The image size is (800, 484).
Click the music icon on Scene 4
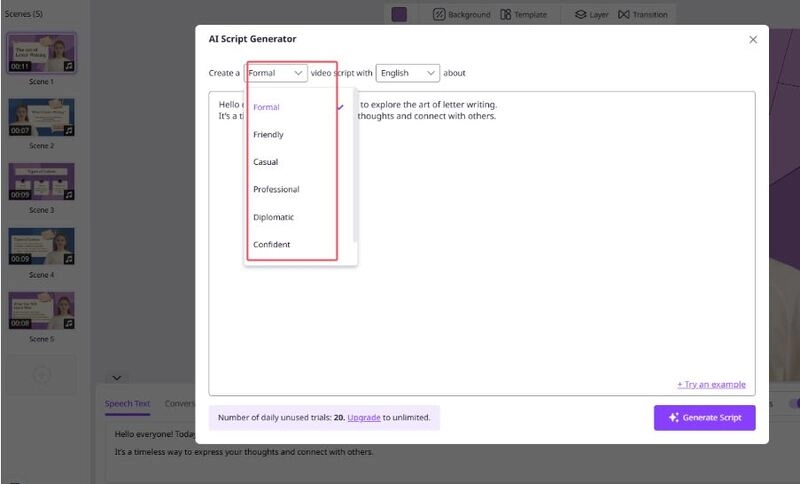pos(69,259)
